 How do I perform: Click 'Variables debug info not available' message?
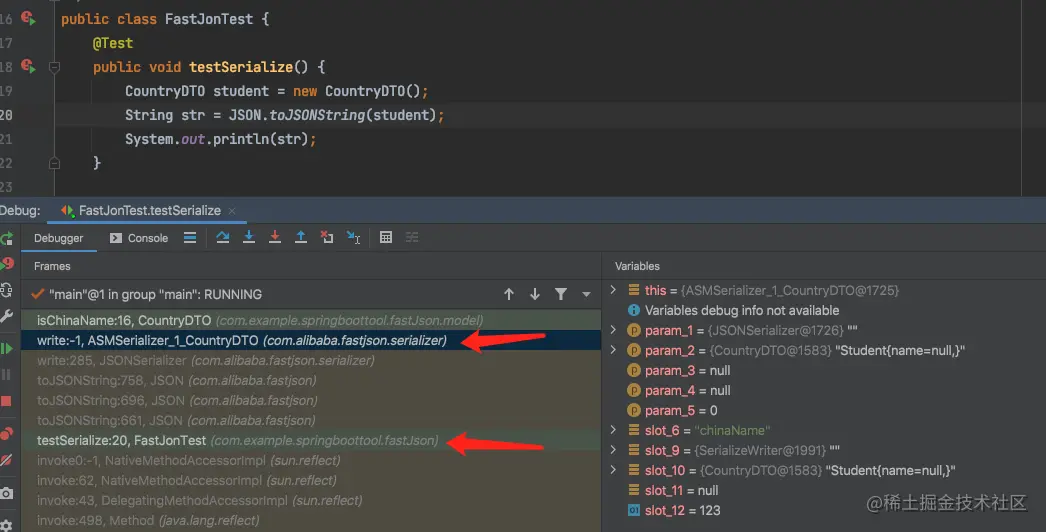pyautogui.click(x=742, y=310)
